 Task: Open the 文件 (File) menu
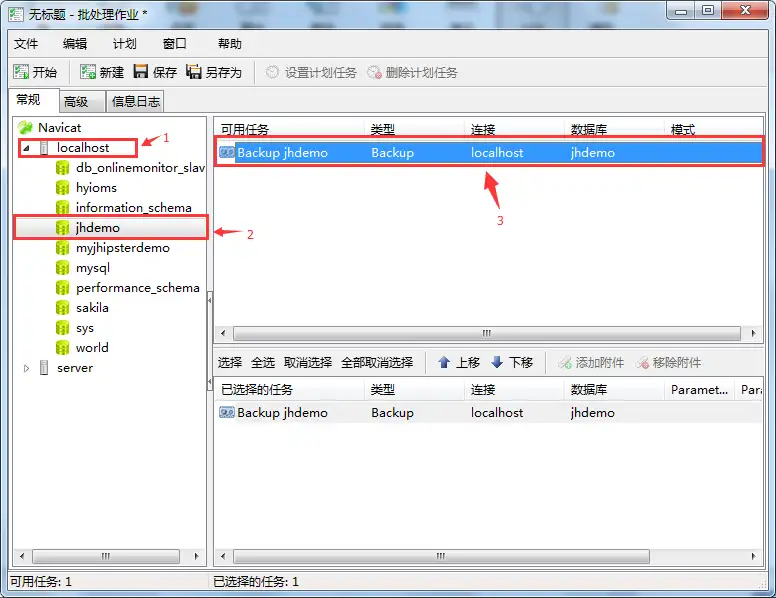(26, 44)
